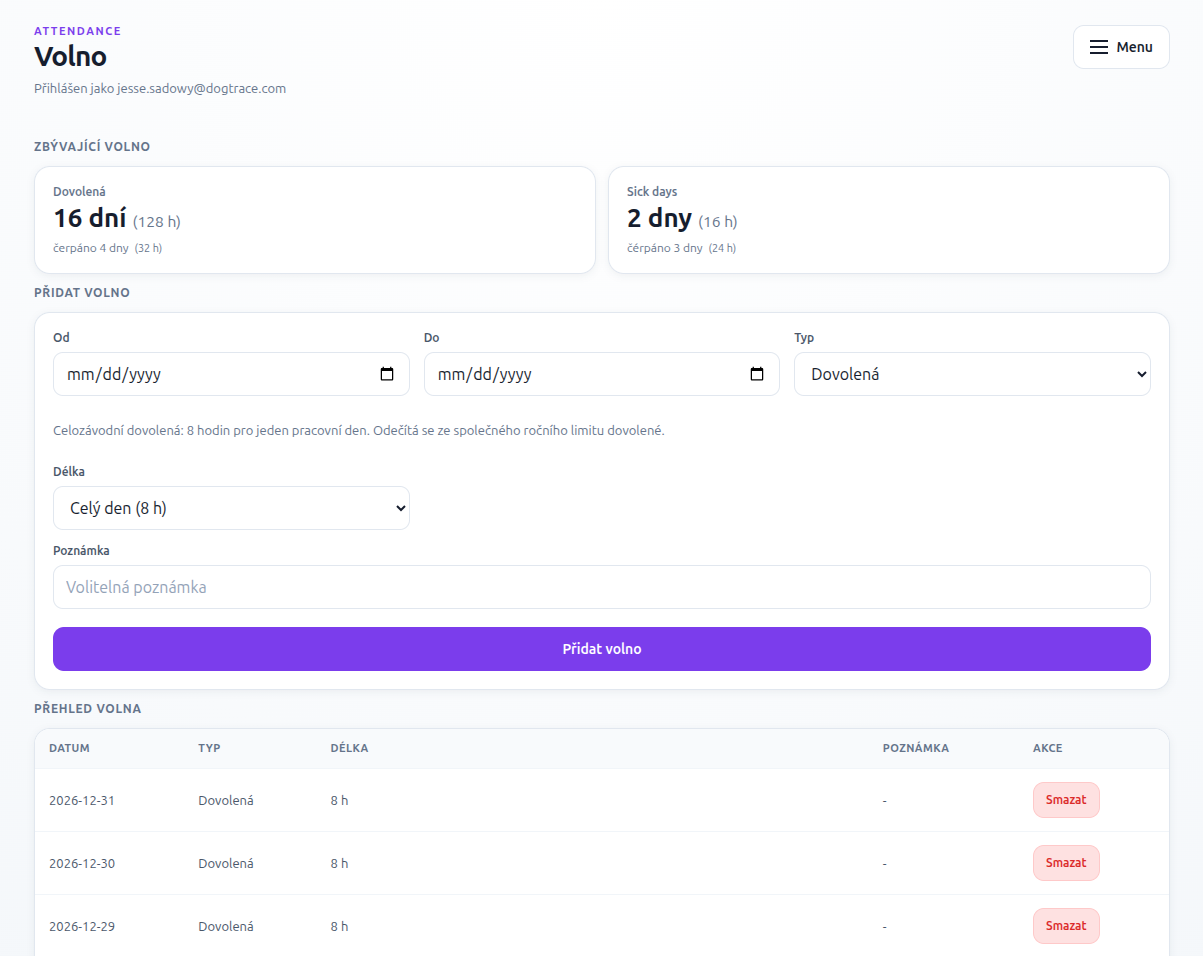This screenshot has height=956, width=1203.
Task: Click the hamburger icon in Menu
Action: (1098, 47)
